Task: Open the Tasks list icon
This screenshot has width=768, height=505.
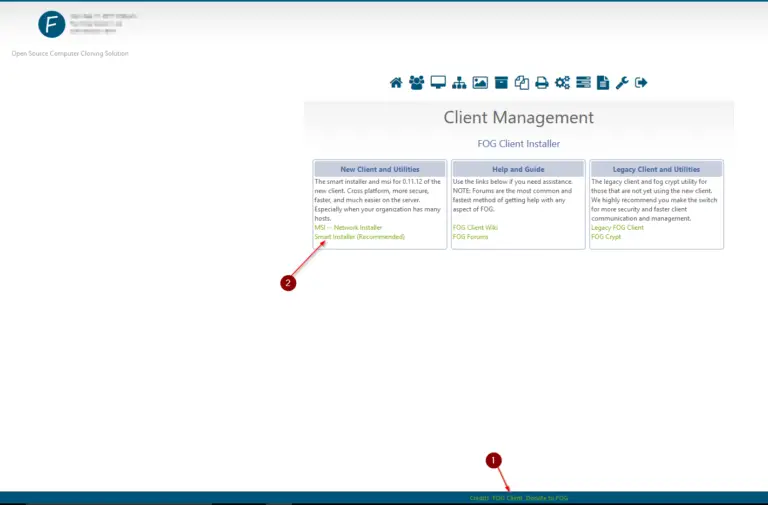Action: coord(583,82)
